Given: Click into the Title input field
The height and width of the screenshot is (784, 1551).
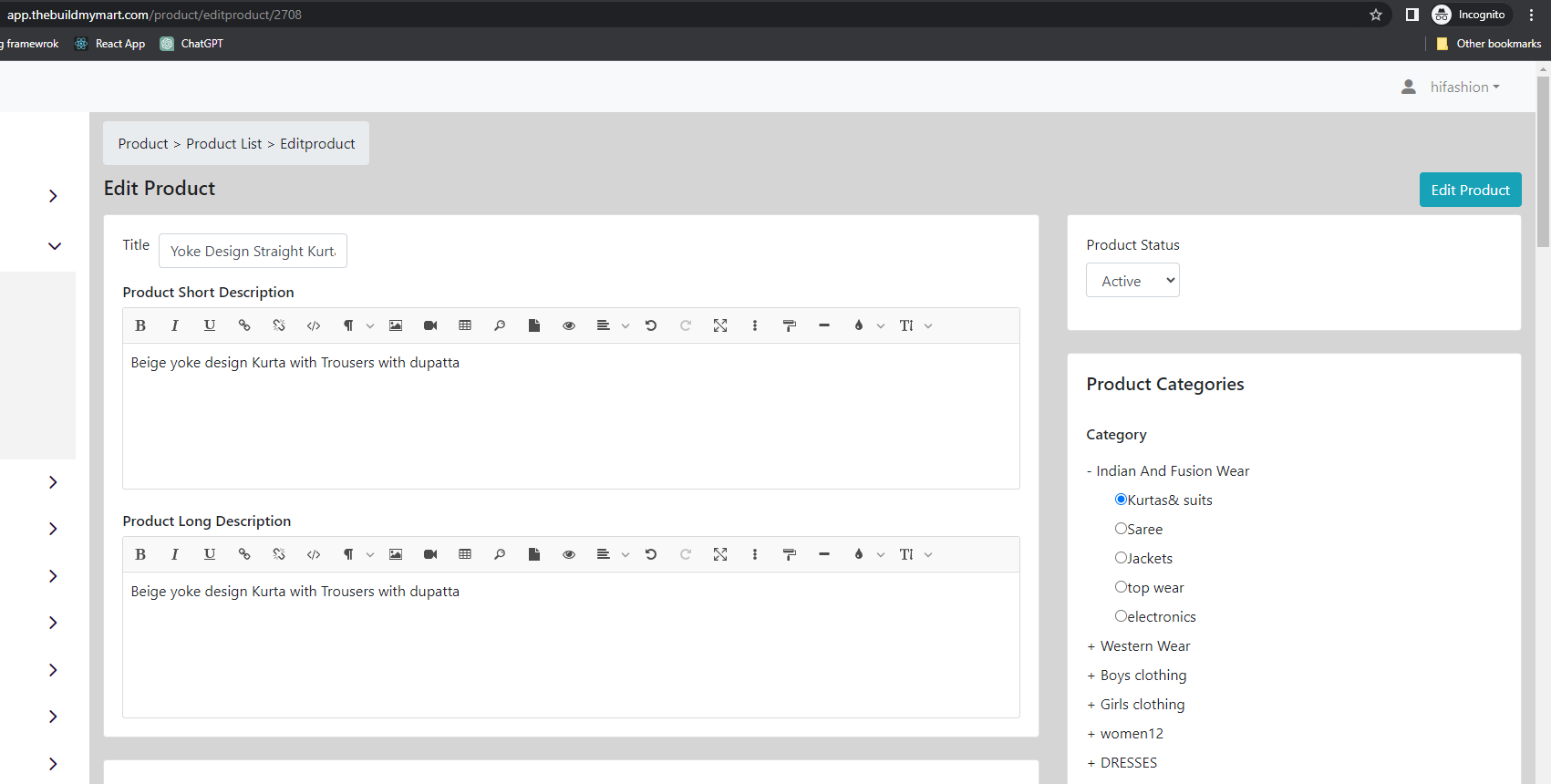Looking at the screenshot, I should 253,251.
